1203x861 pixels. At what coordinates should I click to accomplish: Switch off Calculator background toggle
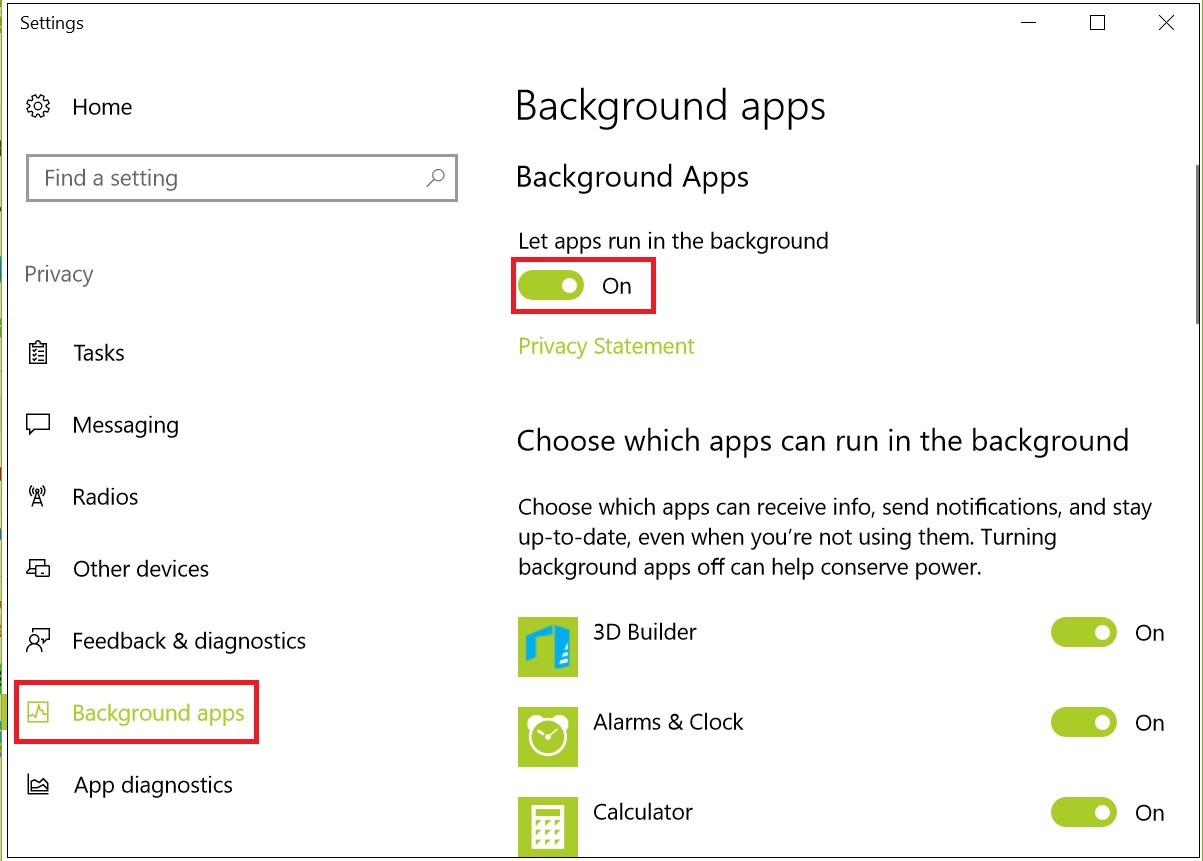(x=1084, y=813)
